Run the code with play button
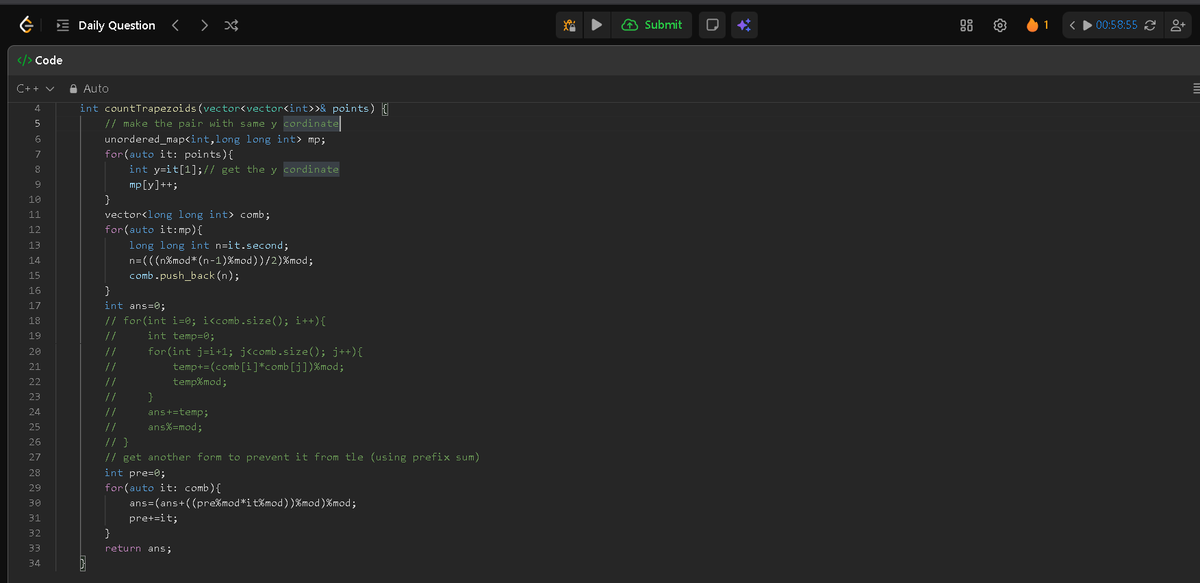 pyautogui.click(x=596, y=25)
